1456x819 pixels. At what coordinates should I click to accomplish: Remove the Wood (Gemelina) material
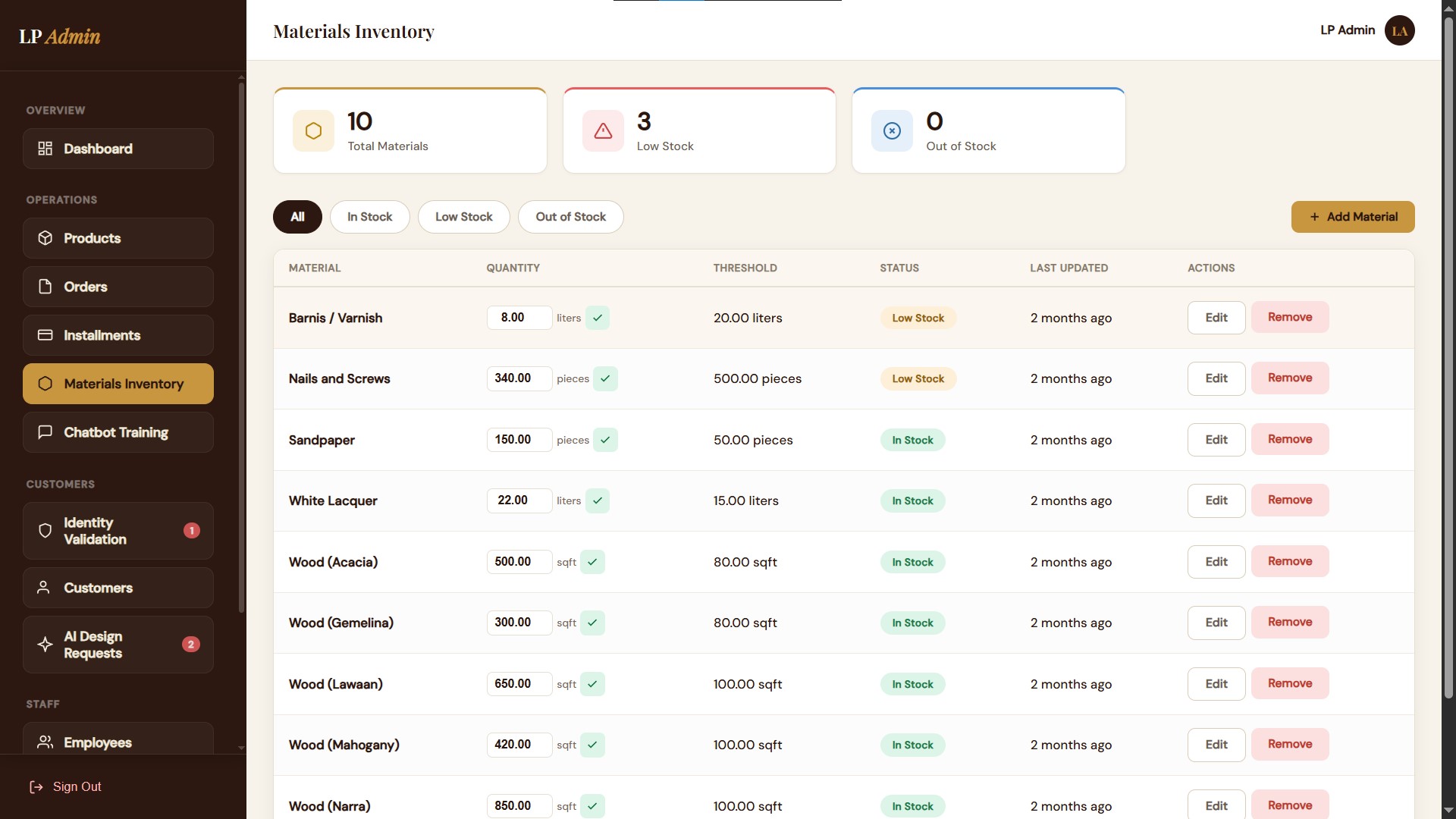pos(1290,622)
